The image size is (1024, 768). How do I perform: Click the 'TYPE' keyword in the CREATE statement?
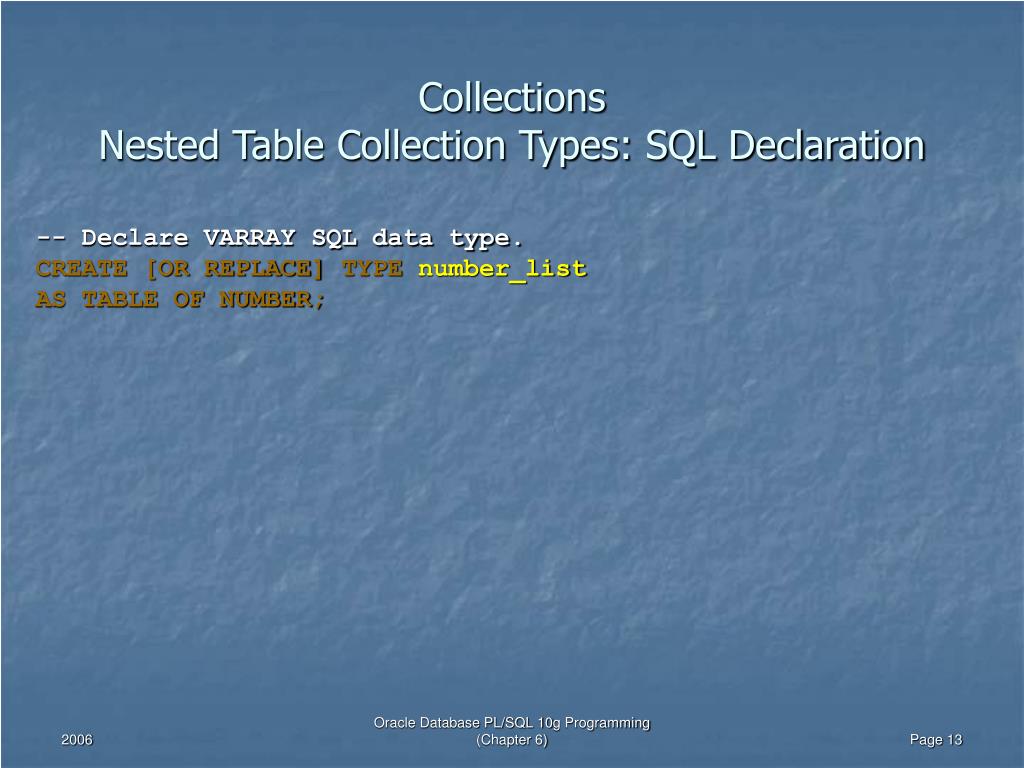click(371, 269)
